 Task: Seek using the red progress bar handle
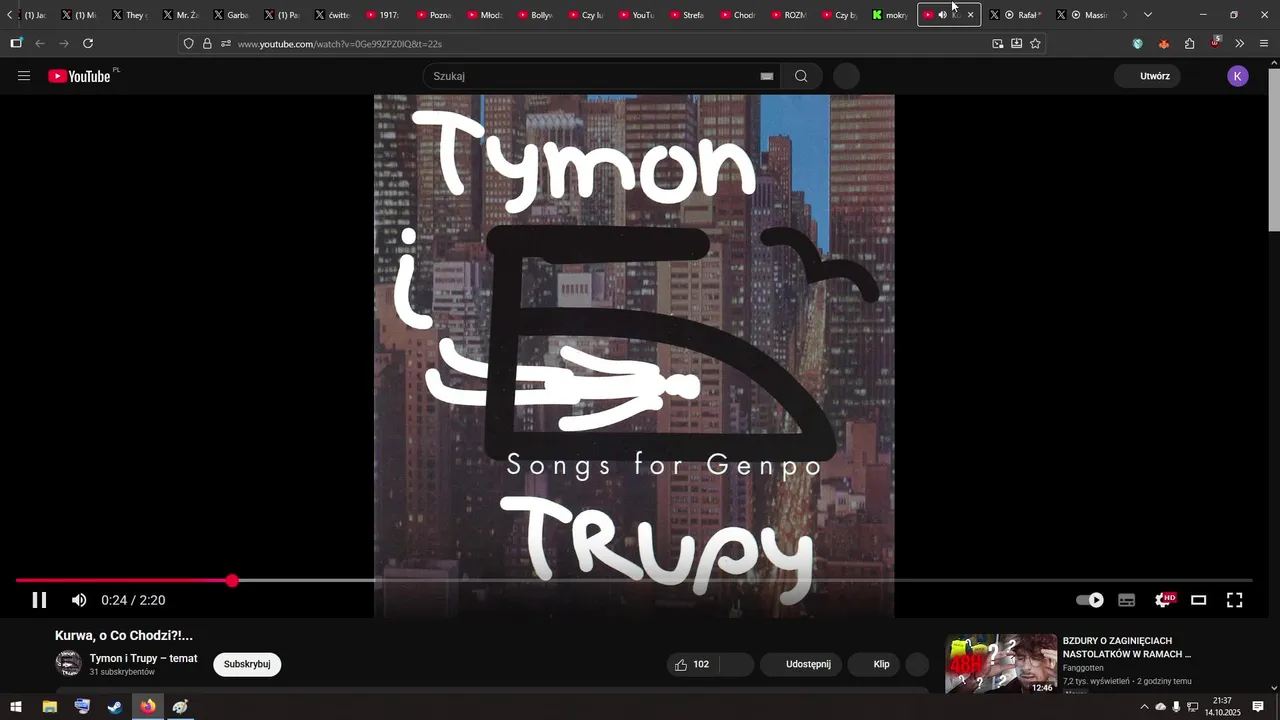232,580
